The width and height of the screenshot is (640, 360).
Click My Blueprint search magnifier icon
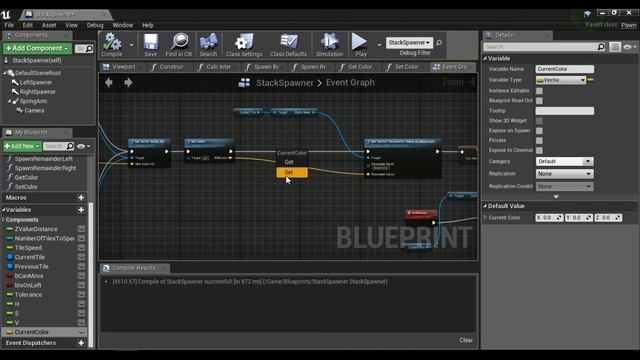(x=70, y=146)
